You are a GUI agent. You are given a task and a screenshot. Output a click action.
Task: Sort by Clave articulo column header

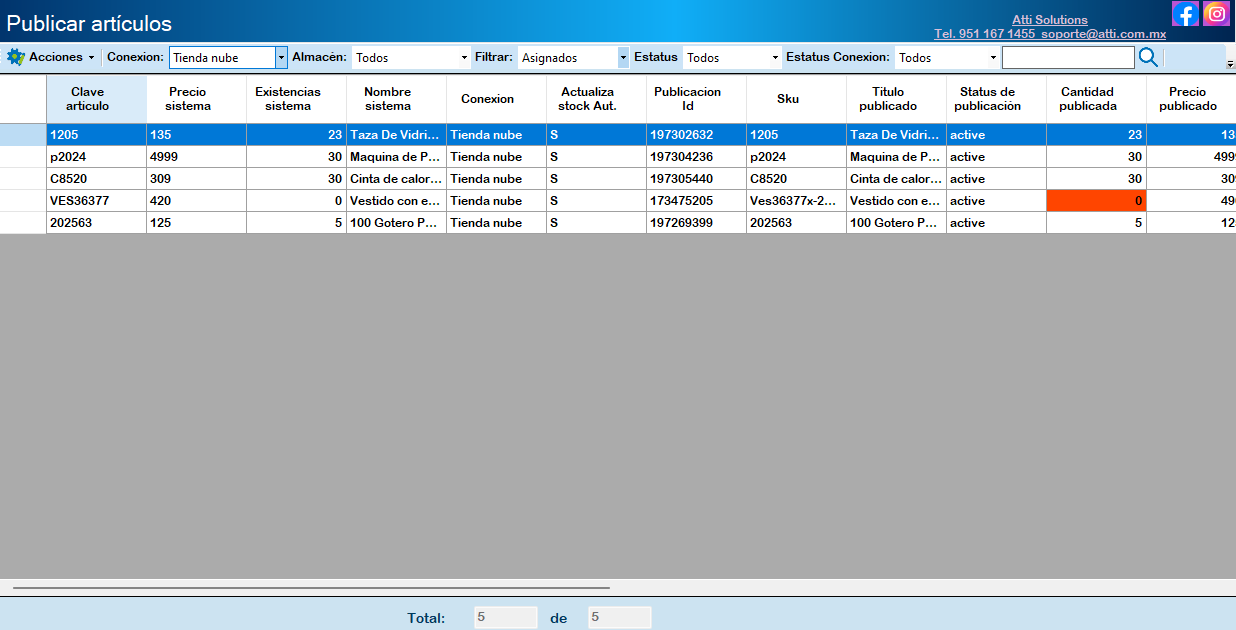[88, 99]
